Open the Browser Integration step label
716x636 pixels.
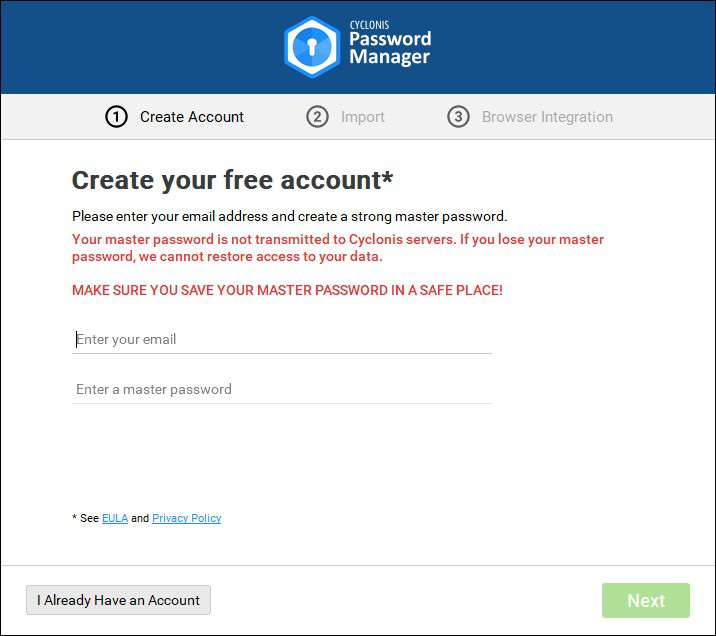point(547,117)
